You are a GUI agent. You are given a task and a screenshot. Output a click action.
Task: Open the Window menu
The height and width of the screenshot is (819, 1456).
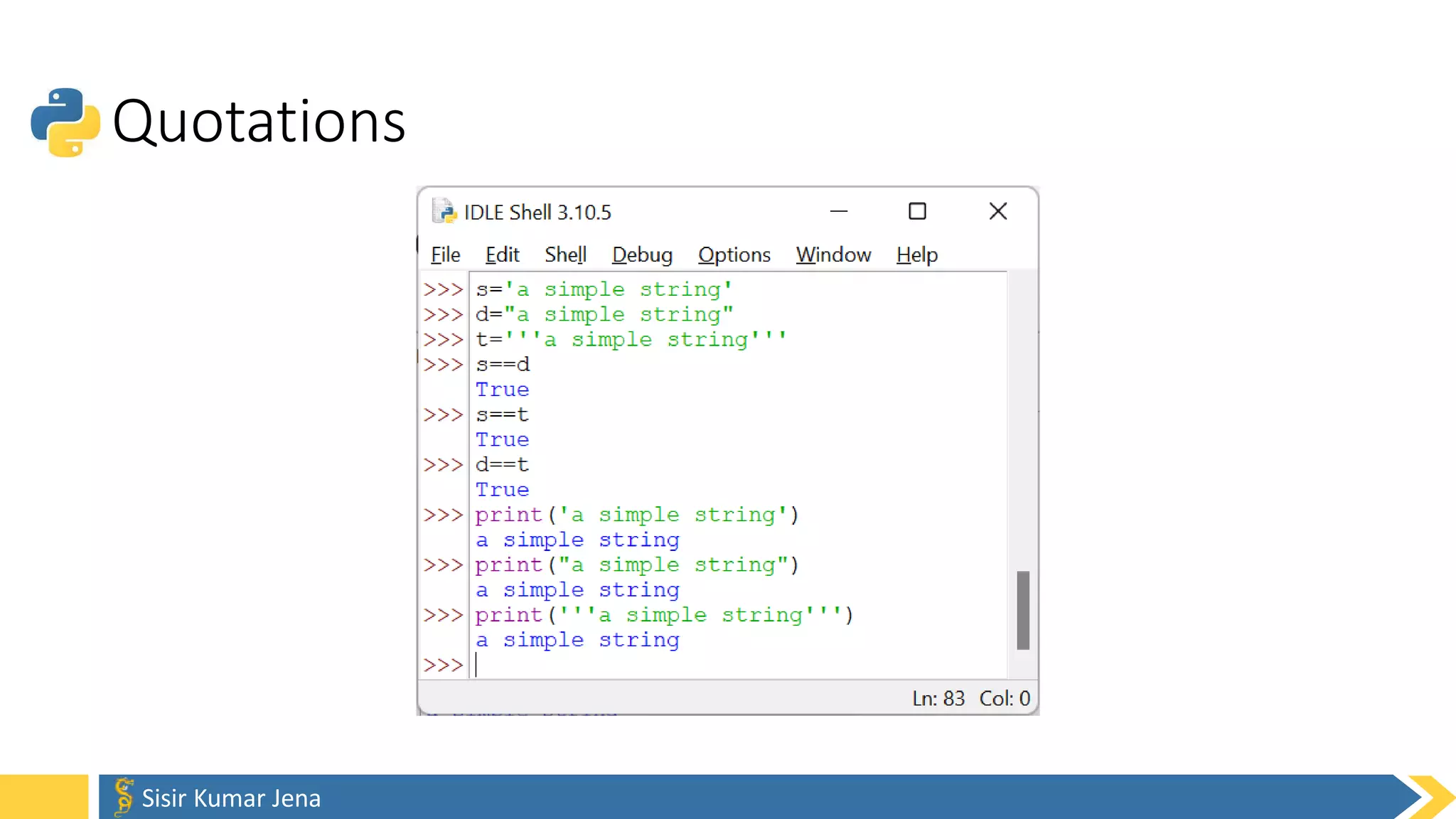tap(833, 255)
